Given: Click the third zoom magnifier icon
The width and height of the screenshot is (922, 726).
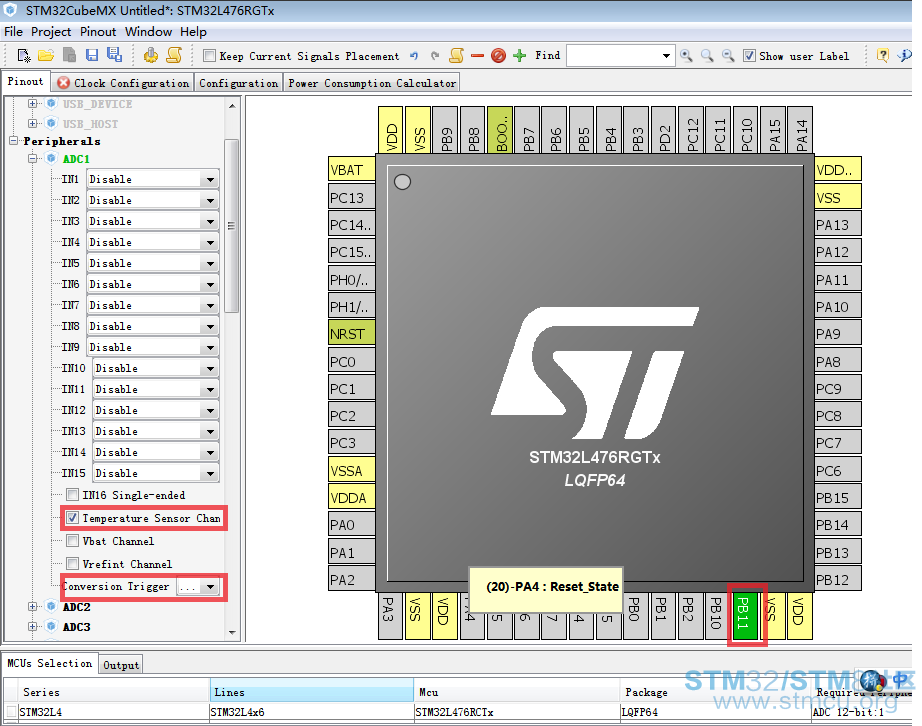Looking at the screenshot, I should point(728,56).
